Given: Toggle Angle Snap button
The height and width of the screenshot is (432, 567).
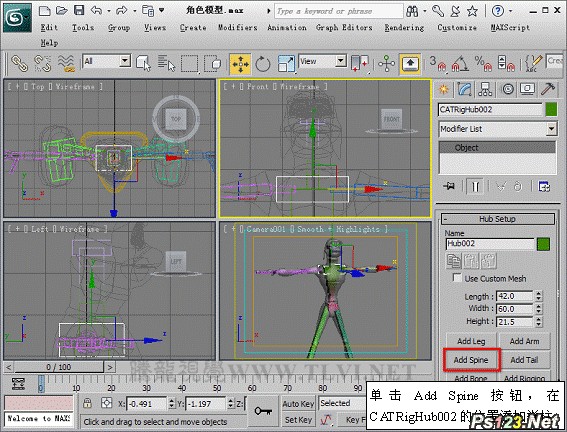Looking at the screenshot, I should pos(460,64).
